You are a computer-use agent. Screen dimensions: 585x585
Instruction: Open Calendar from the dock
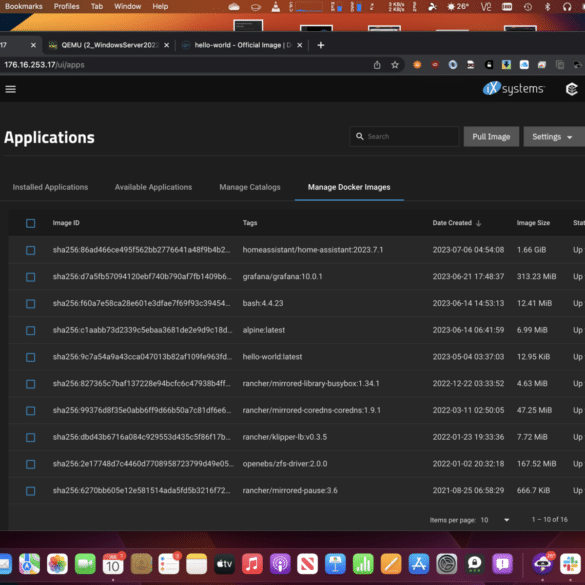(x=113, y=564)
